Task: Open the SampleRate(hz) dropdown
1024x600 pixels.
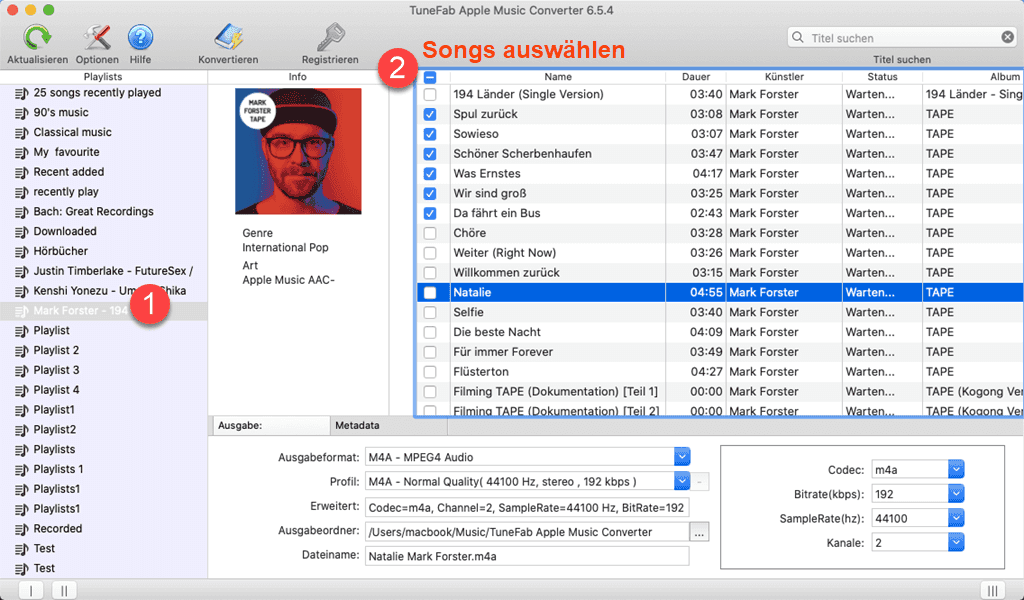Action: click(x=956, y=518)
